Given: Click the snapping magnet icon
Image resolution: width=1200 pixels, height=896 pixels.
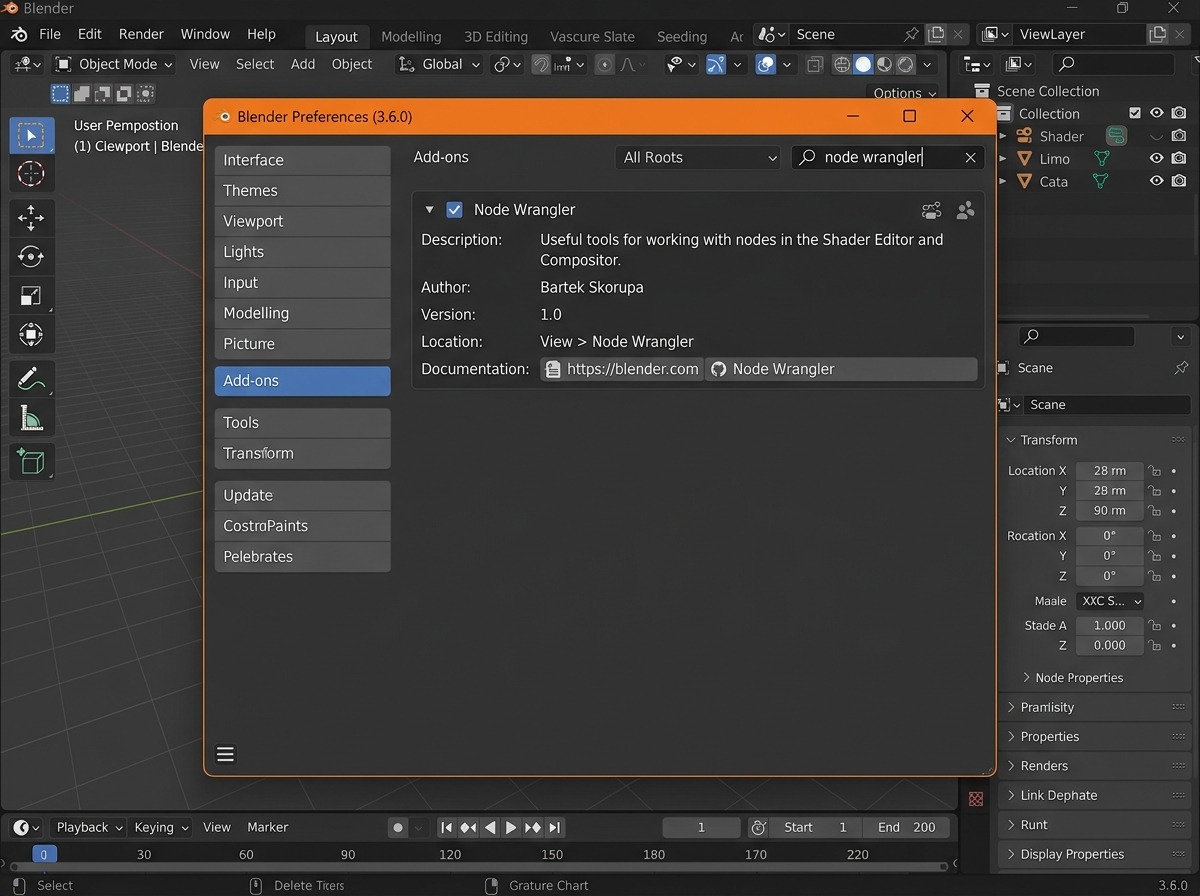Looking at the screenshot, I should [541, 64].
